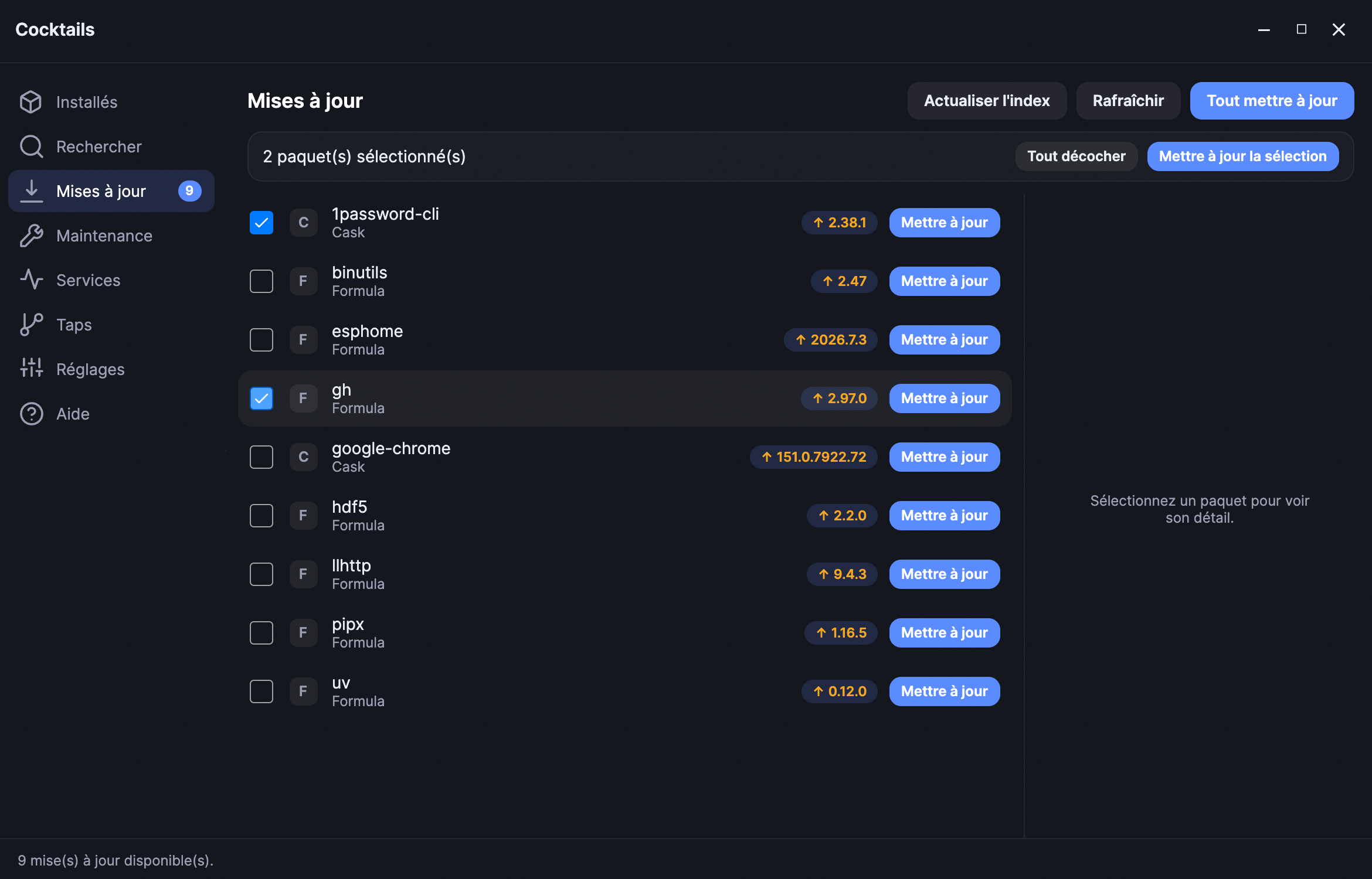
Task: Tick the google-chrome cask checkbox
Action: click(x=262, y=457)
